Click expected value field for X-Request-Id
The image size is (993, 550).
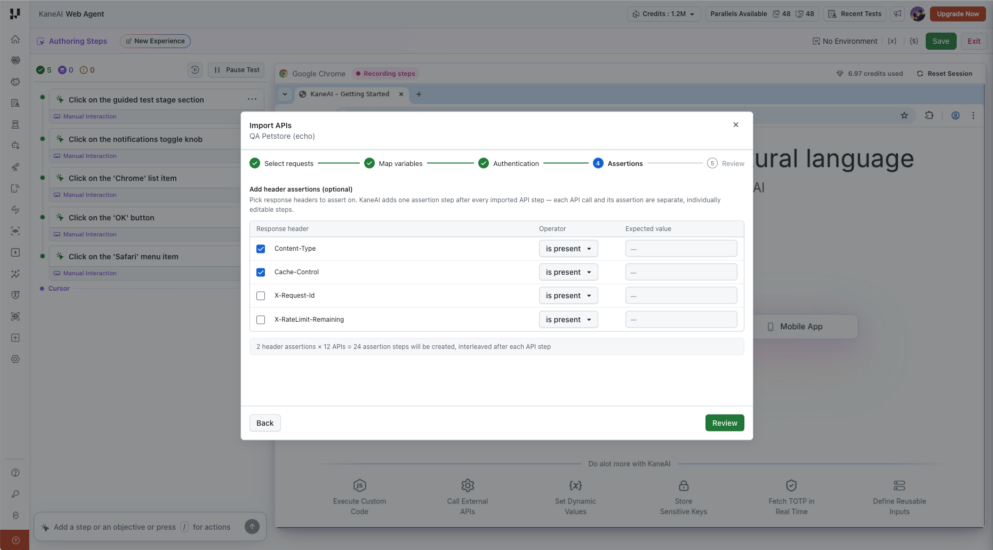[681, 296]
